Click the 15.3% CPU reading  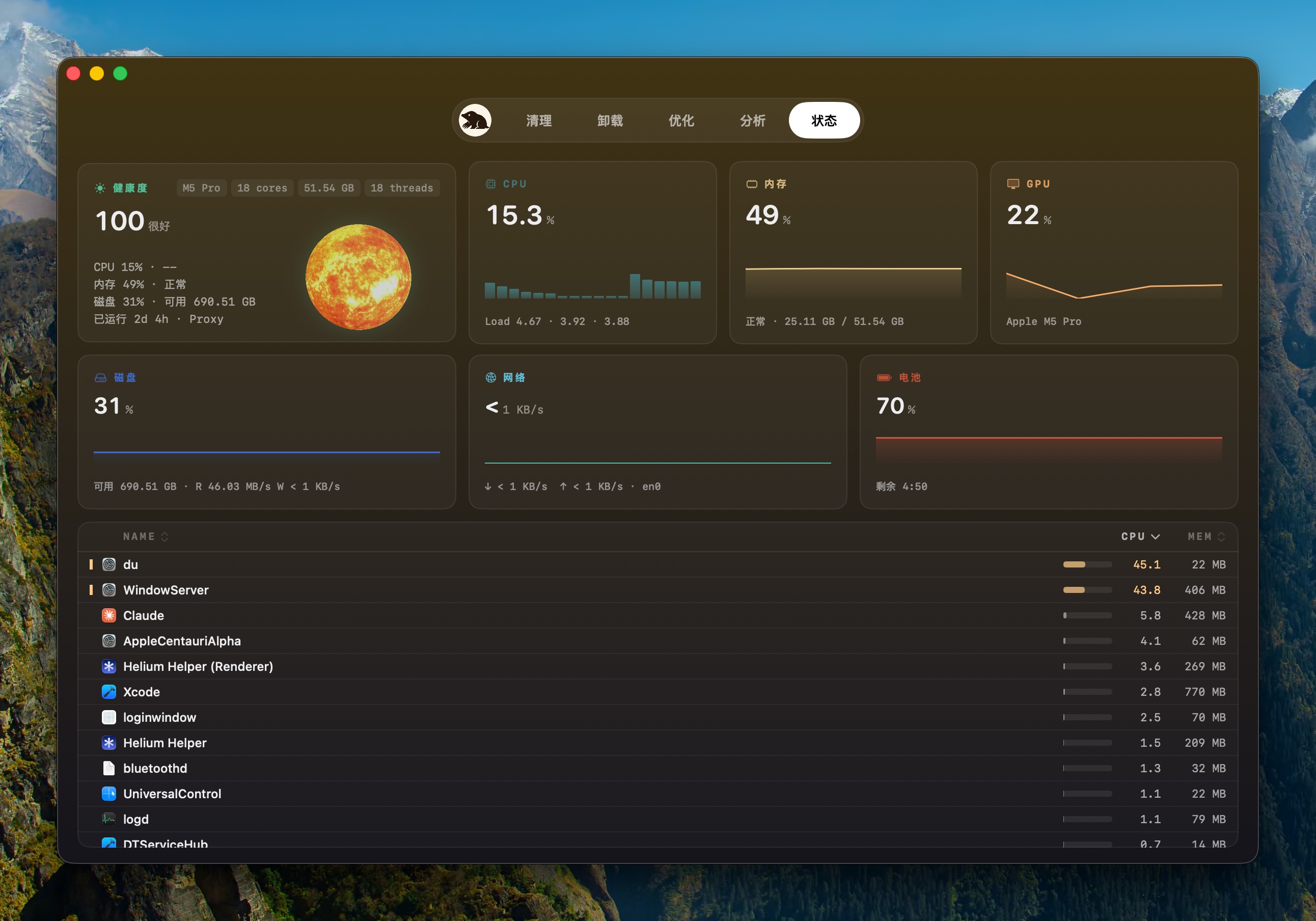pos(520,215)
